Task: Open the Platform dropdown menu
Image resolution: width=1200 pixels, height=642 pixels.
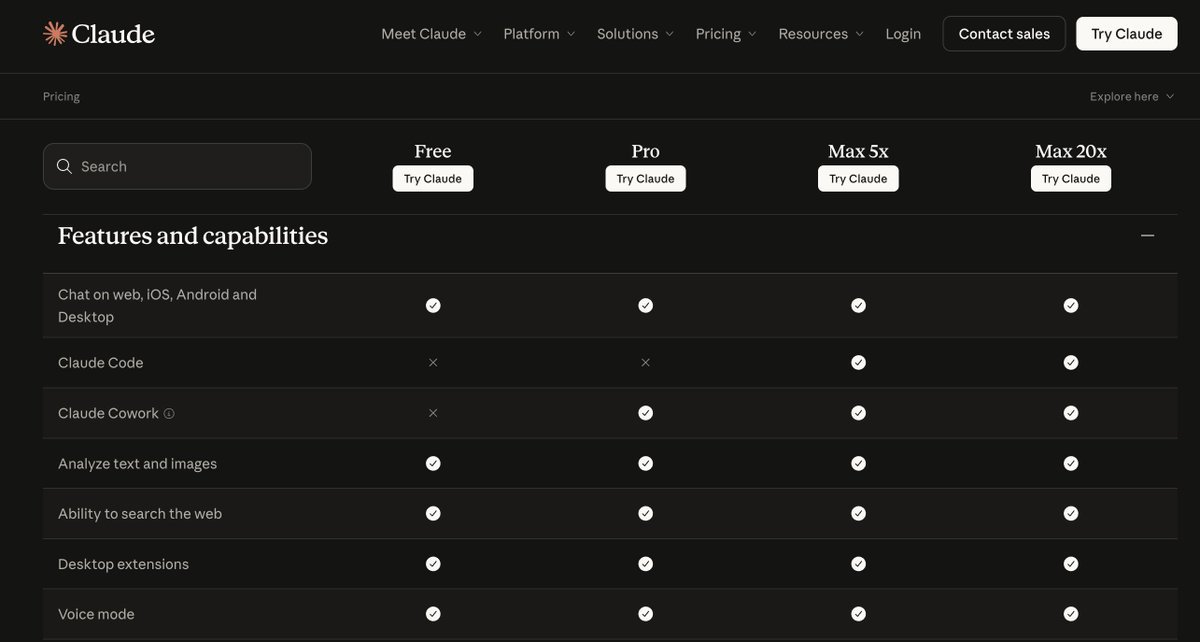Action: [540, 34]
